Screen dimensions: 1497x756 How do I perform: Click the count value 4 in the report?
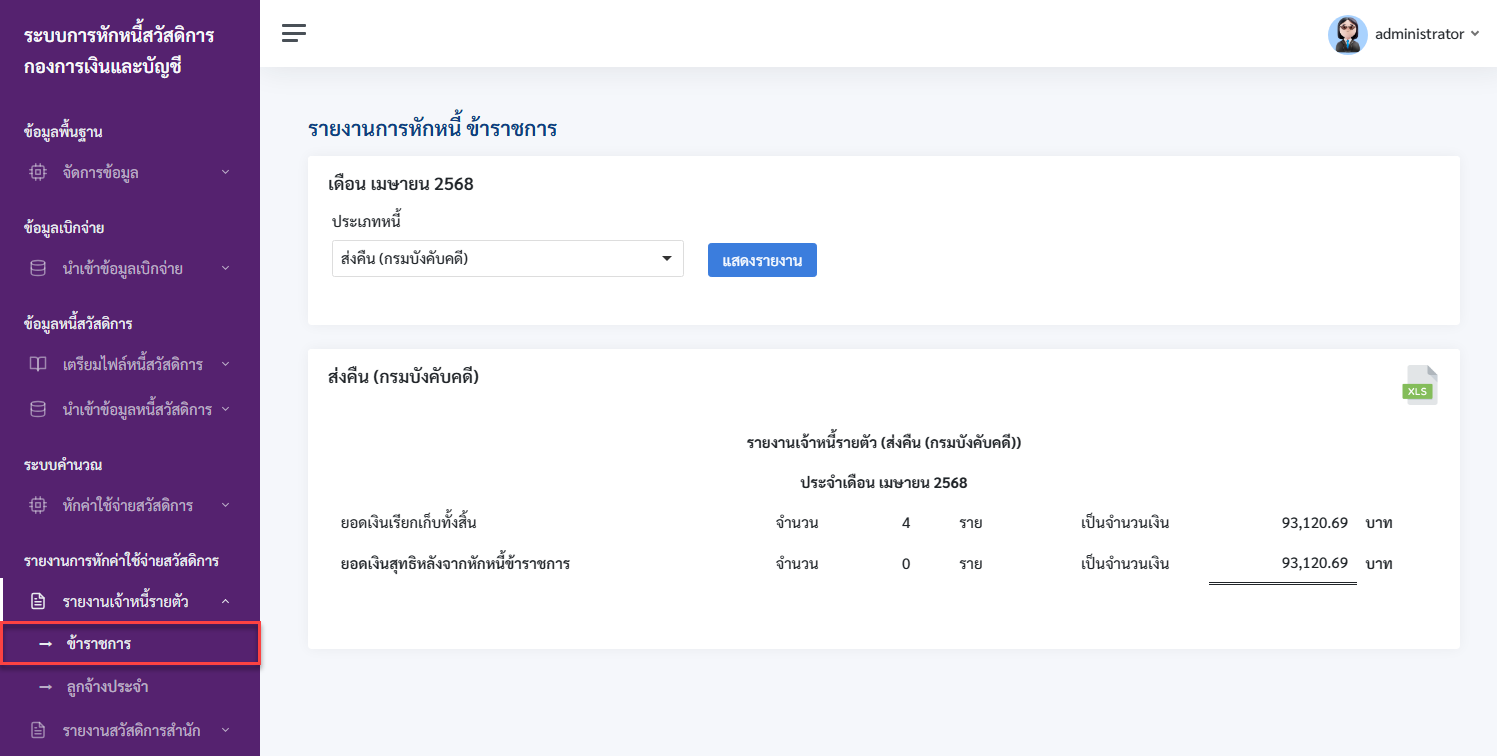tap(906, 522)
